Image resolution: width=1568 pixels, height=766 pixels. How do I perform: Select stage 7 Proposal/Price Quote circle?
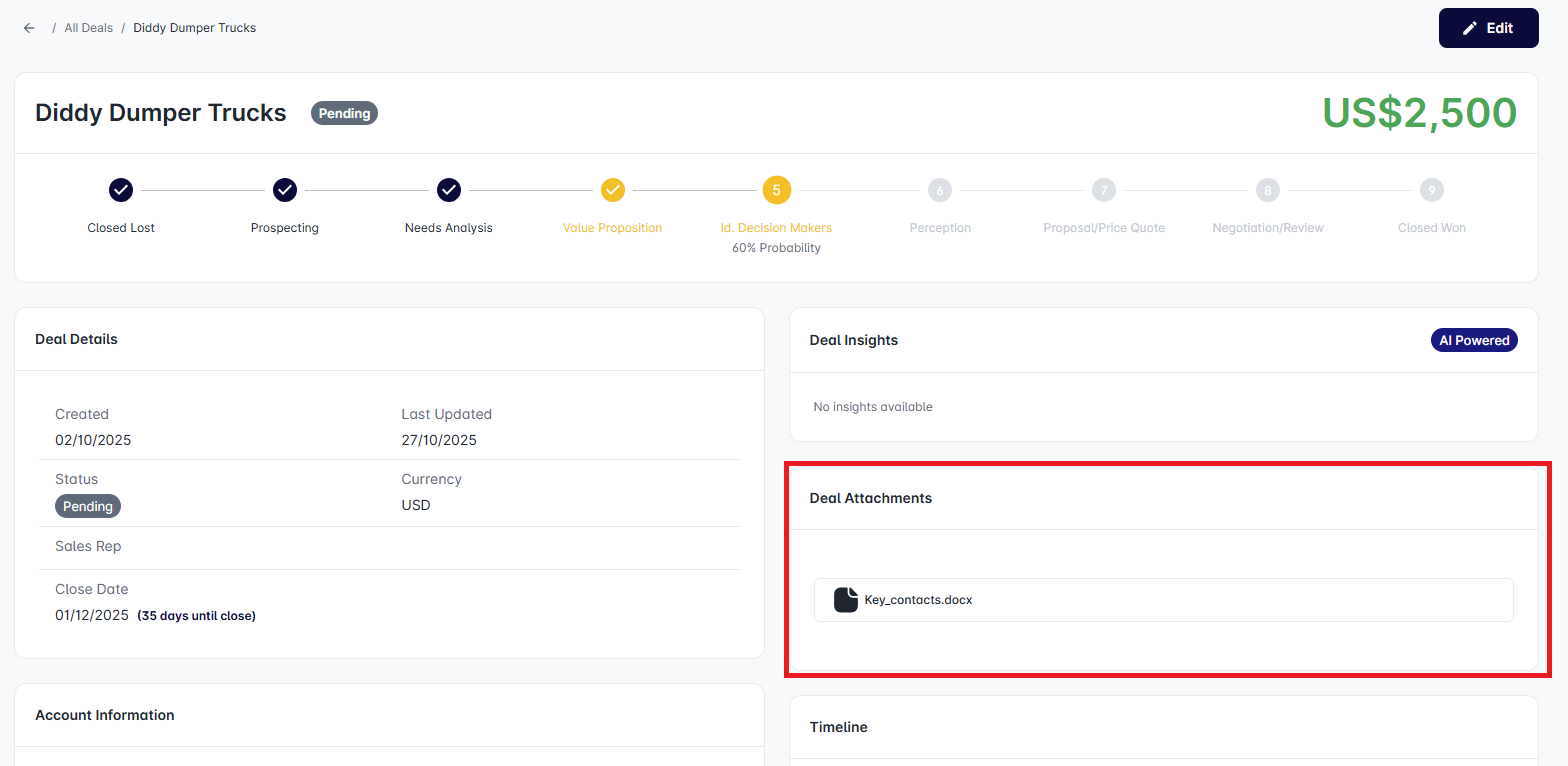1103,190
